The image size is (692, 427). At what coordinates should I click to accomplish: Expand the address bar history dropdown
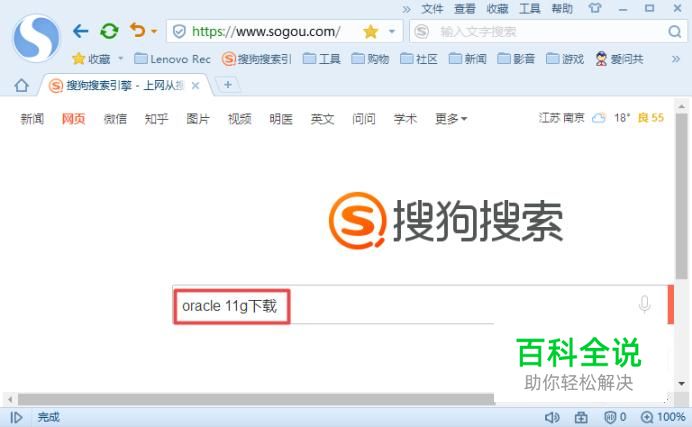[x=391, y=31]
